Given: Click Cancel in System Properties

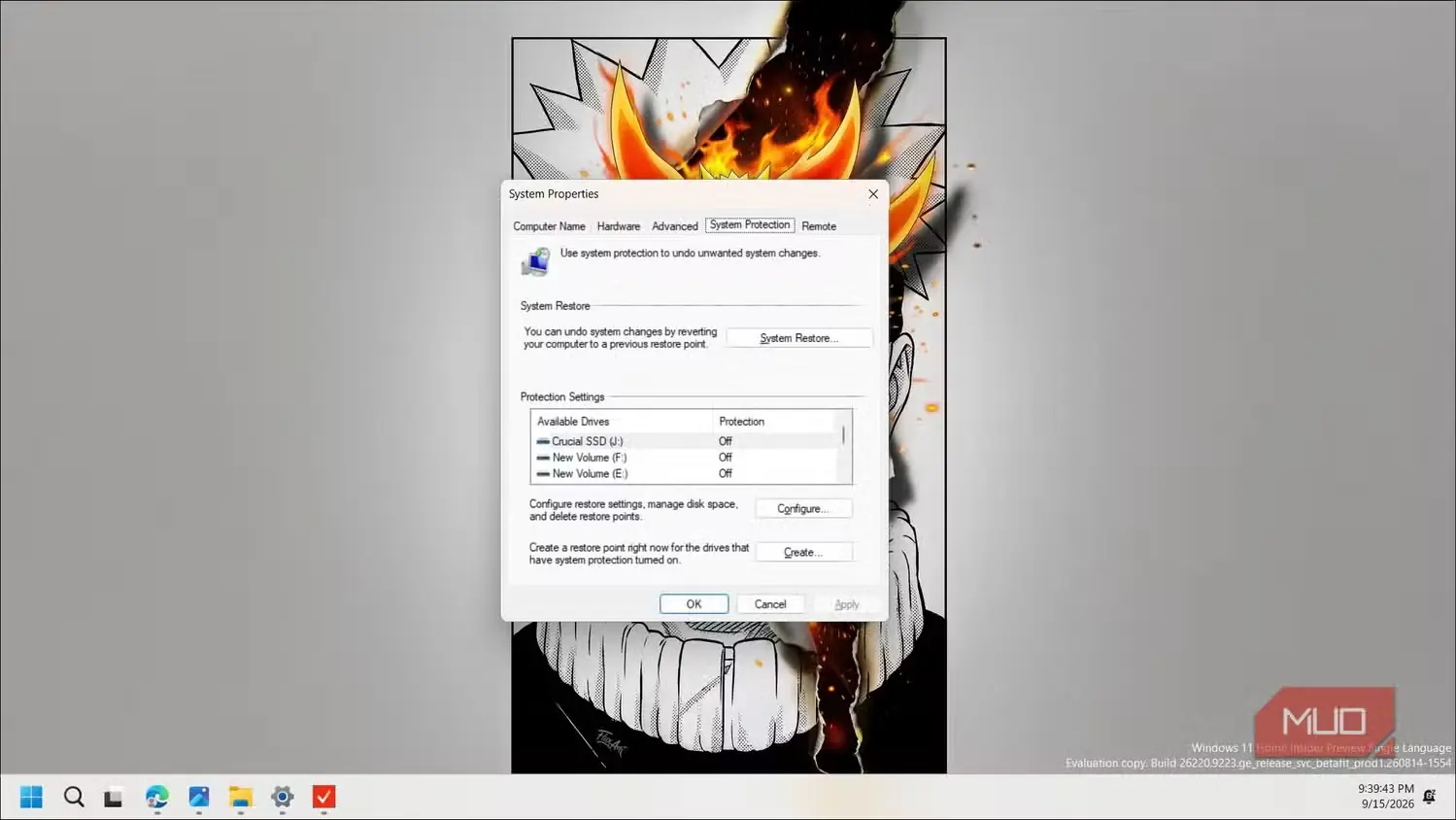Looking at the screenshot, I should tap(770, 604).
